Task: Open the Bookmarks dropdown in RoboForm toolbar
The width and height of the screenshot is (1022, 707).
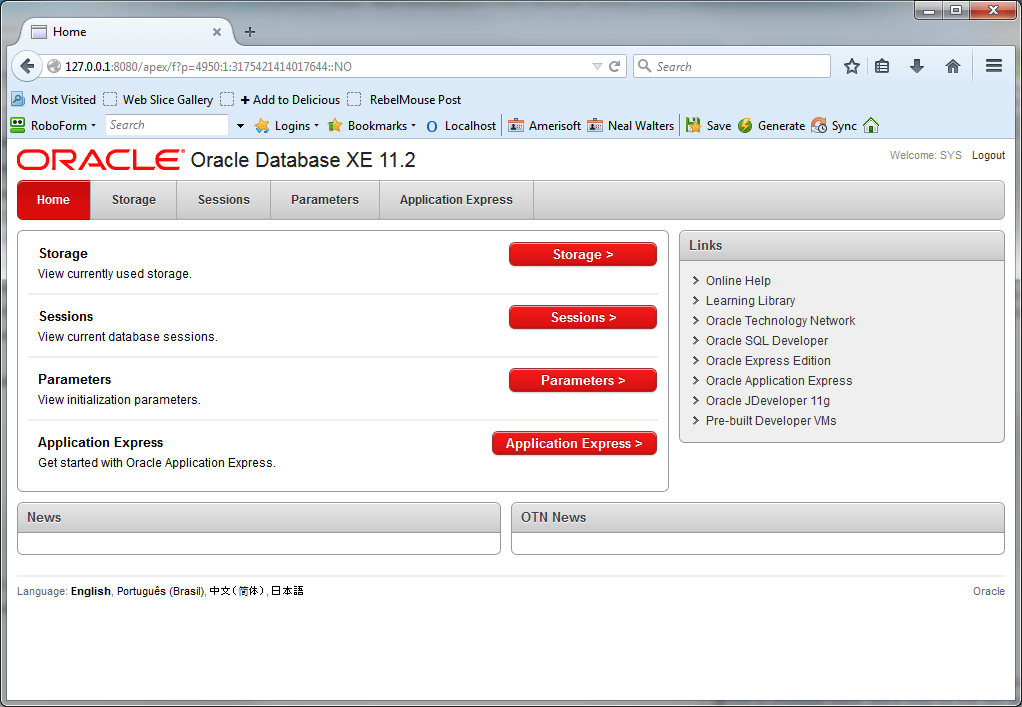Action: click(372, 126)
